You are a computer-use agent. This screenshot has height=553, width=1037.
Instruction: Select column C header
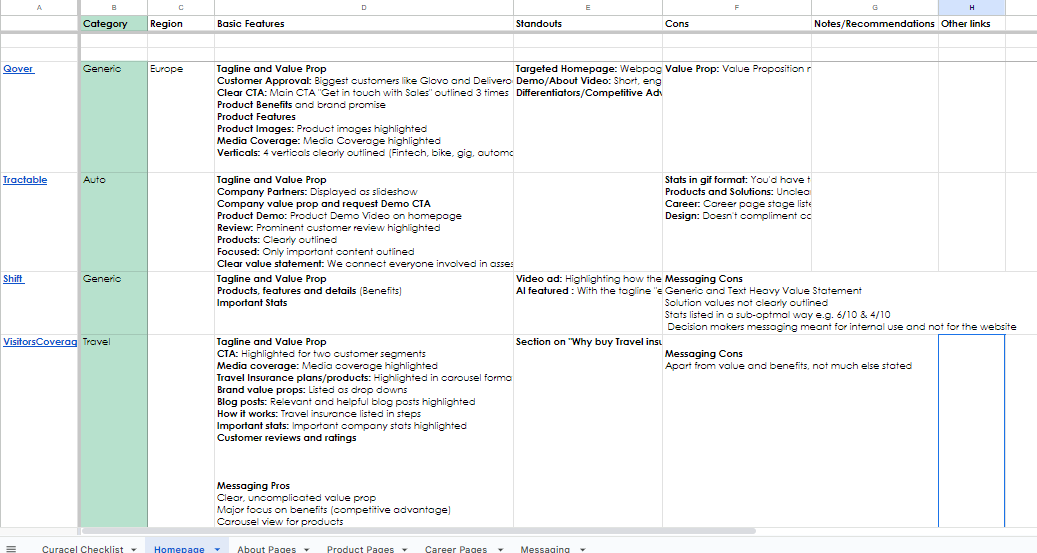[181, 7]
